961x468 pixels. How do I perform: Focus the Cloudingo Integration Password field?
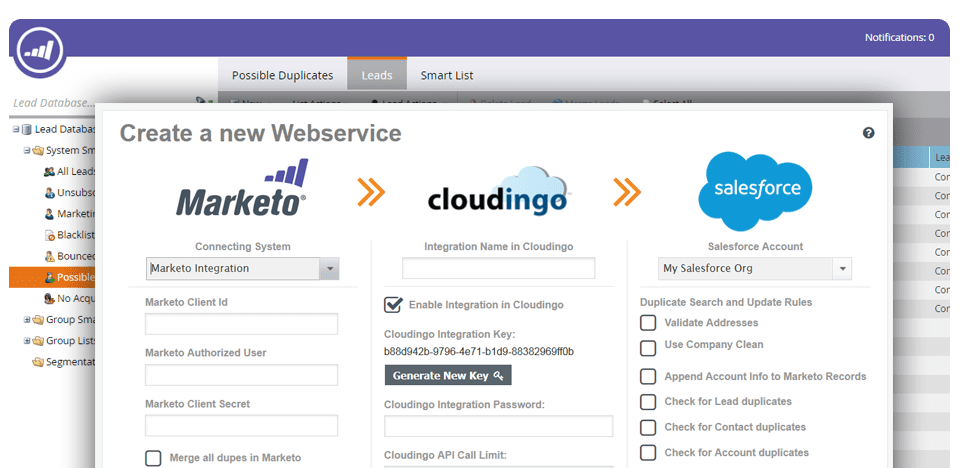(x=498, y=426)
